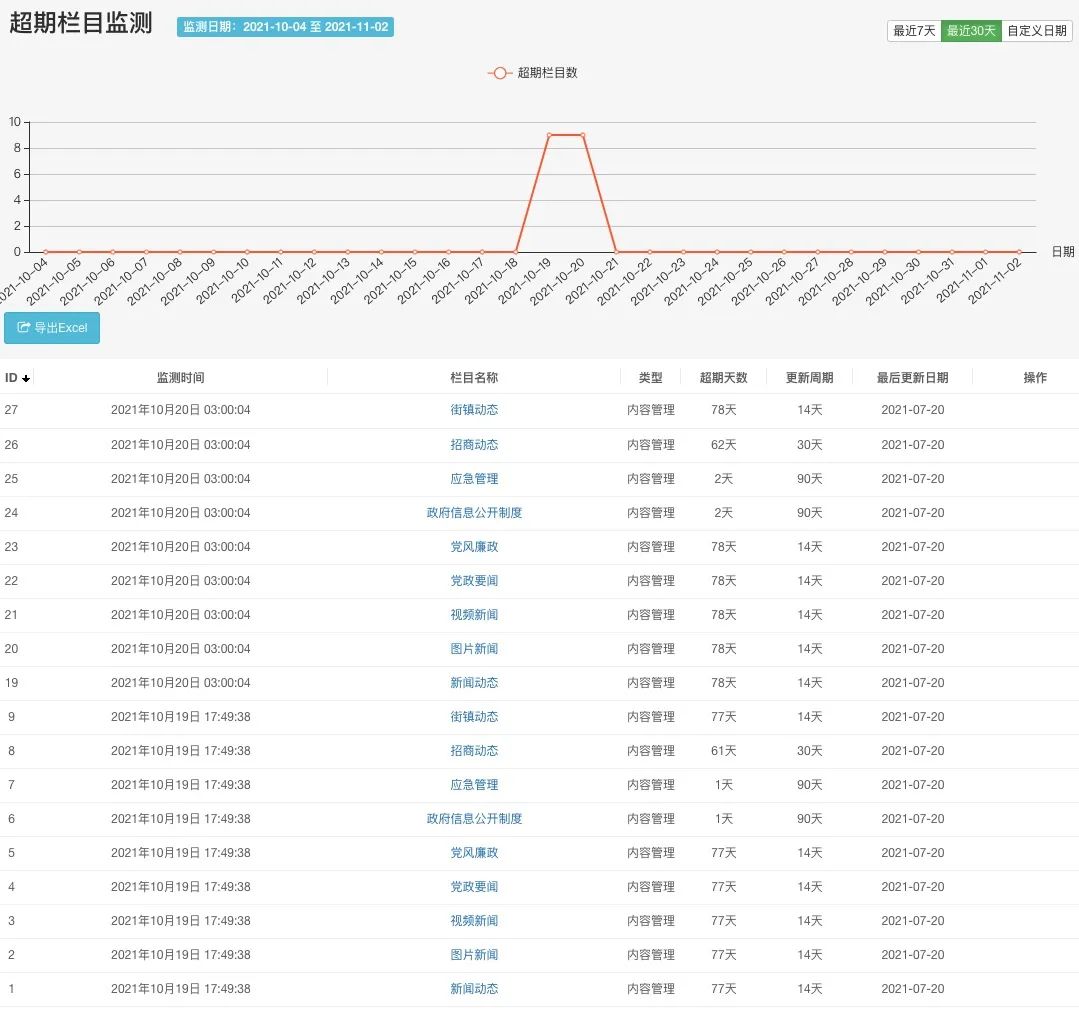
Task: Click chart data point for 2021-10-20
Action: pyautogui.click(x=582, y=135)
